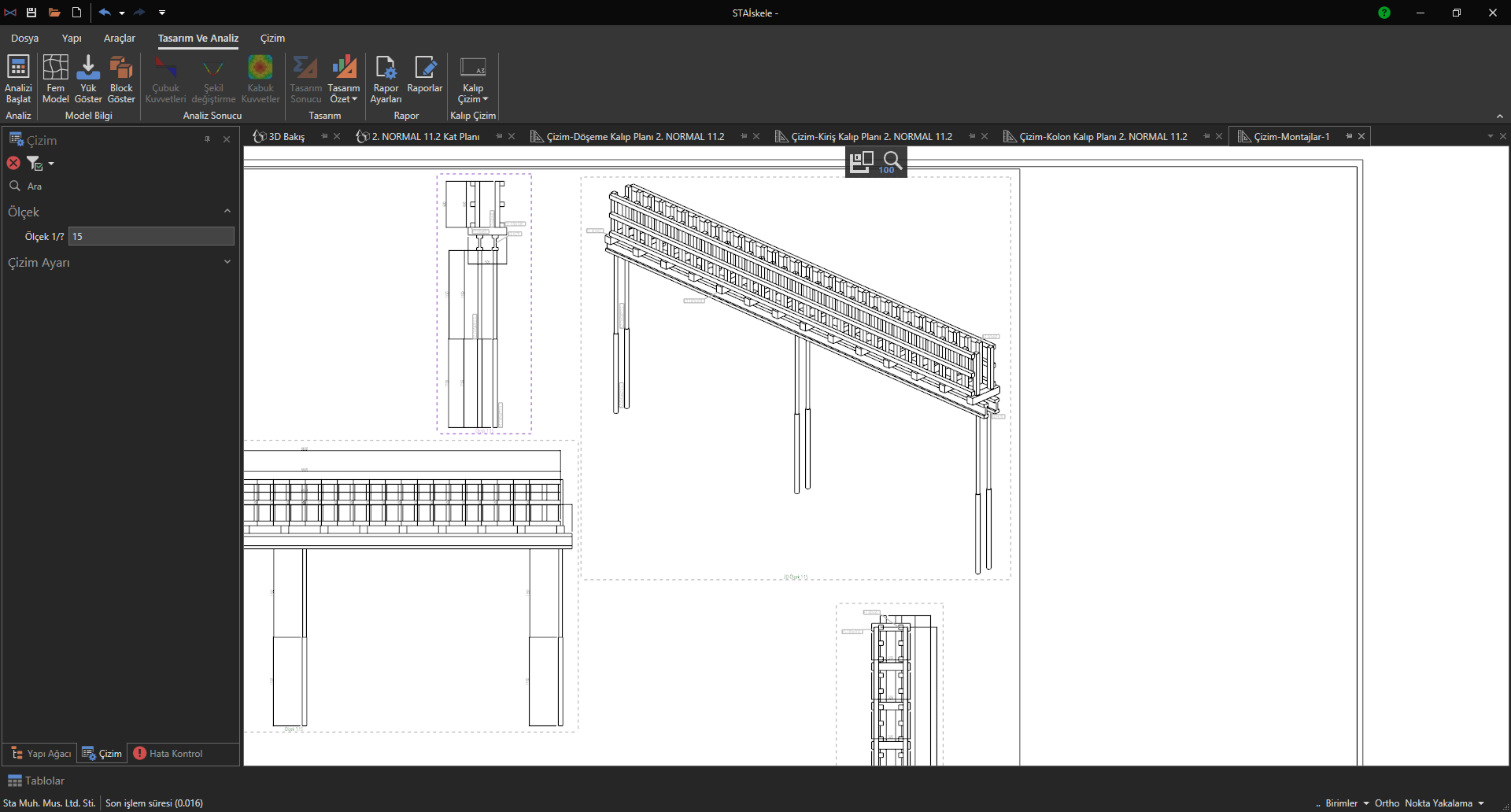Pin the Çizim side panel
The height and width of the screenshot is (812, 1511).
(208, 139)
